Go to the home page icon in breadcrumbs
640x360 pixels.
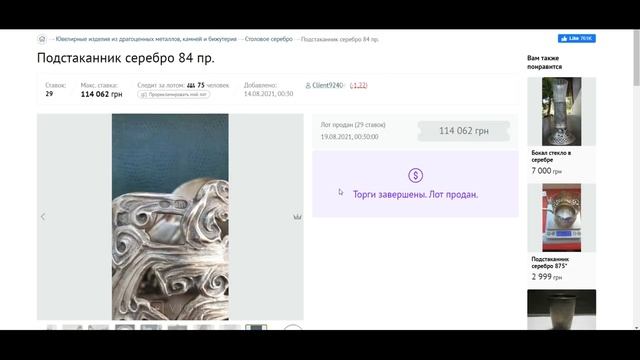(x=42, y=39)
